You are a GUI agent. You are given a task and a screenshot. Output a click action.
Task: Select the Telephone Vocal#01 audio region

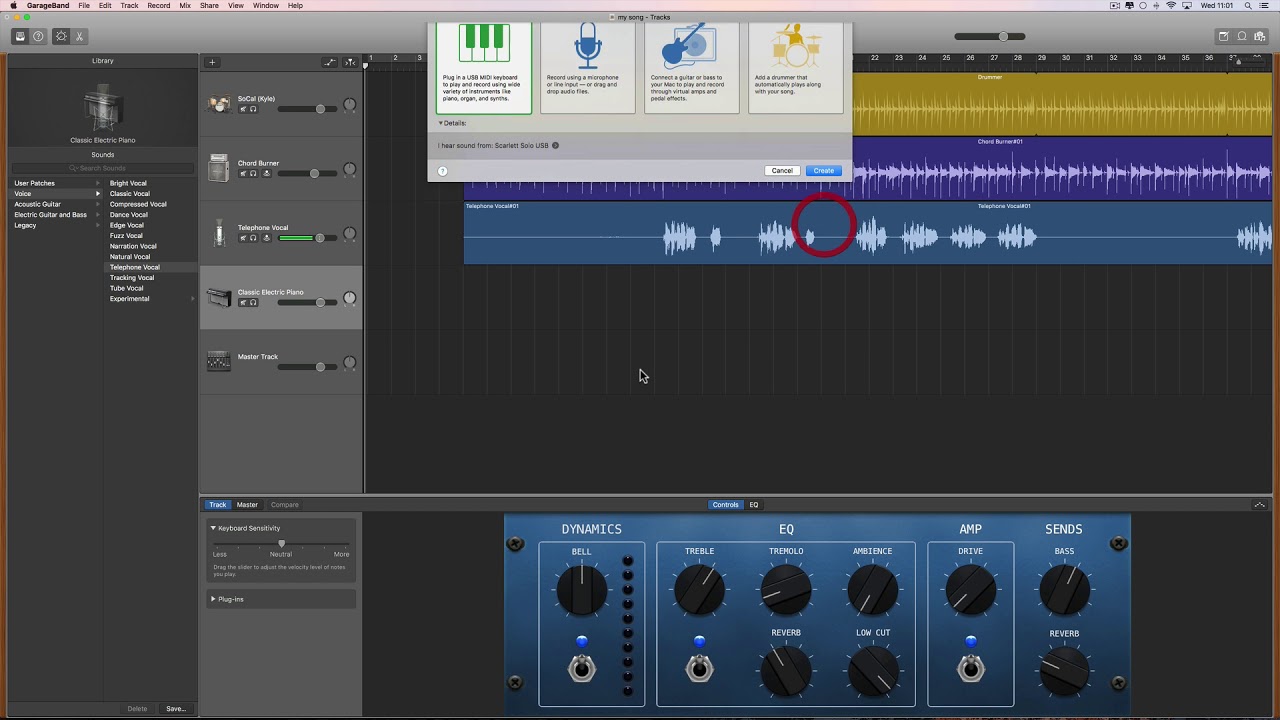click(868, 233)
